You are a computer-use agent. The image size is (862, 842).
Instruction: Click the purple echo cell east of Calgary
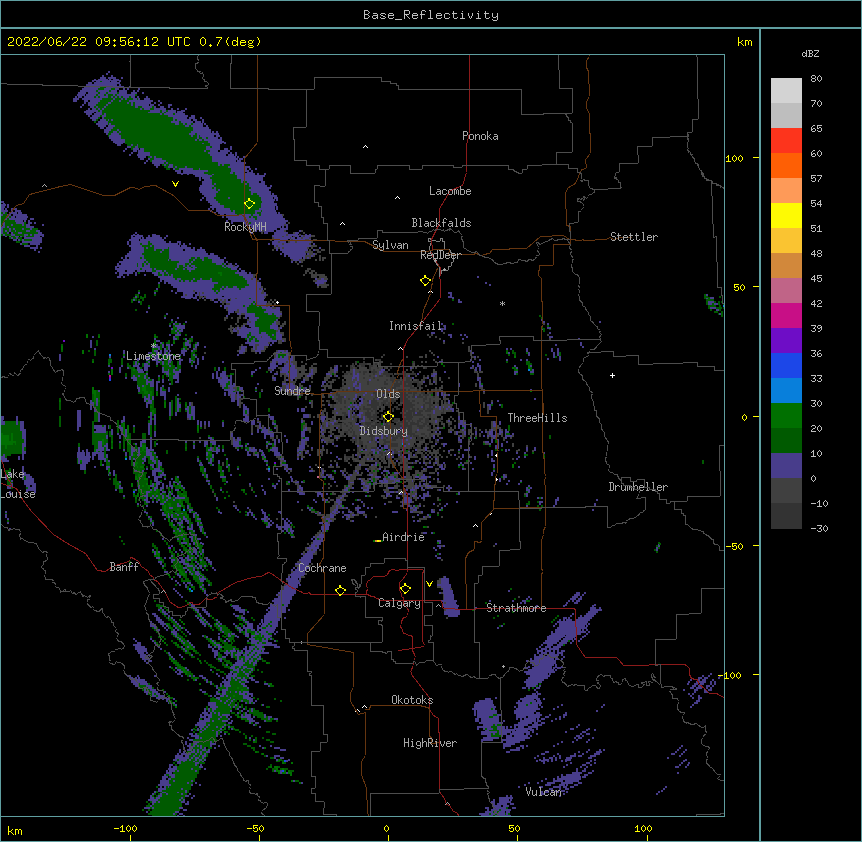(448, 596)
